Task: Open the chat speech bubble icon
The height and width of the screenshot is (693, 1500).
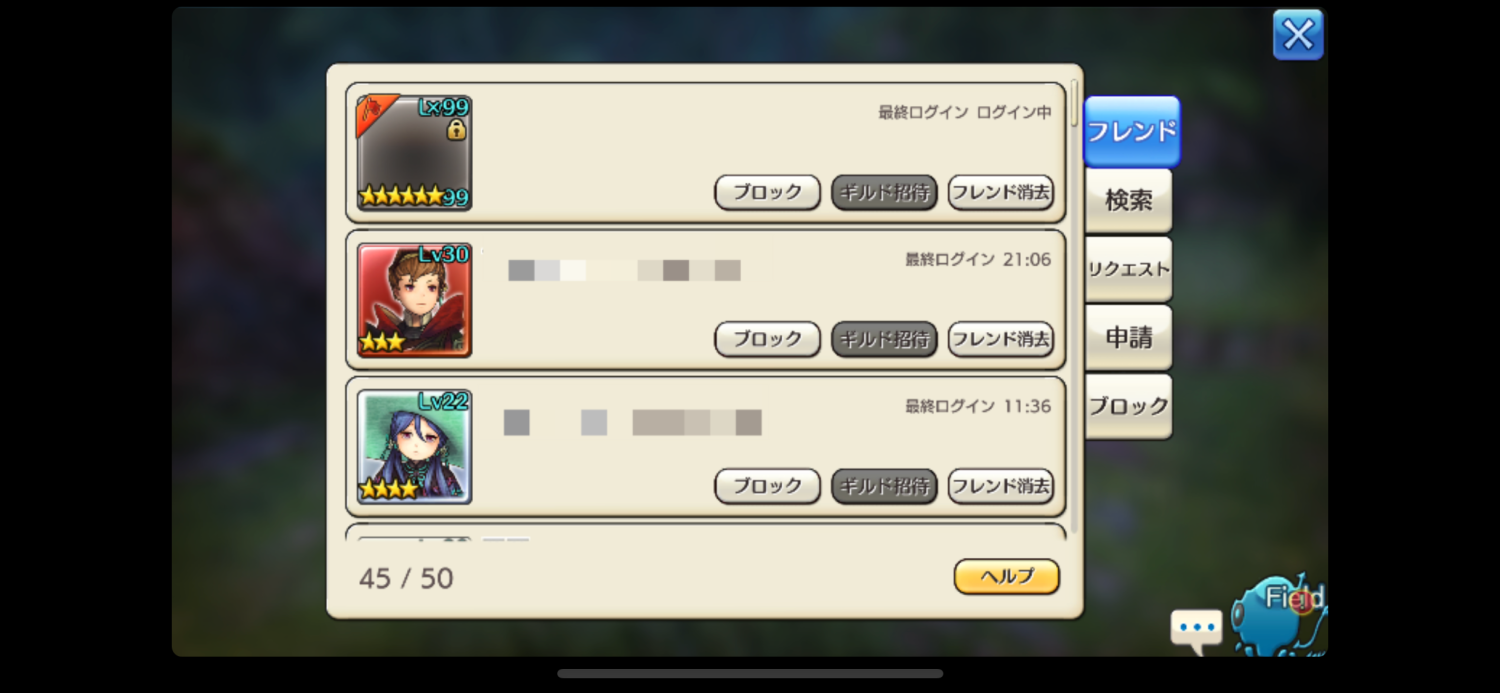Action: click(1197, 631)
